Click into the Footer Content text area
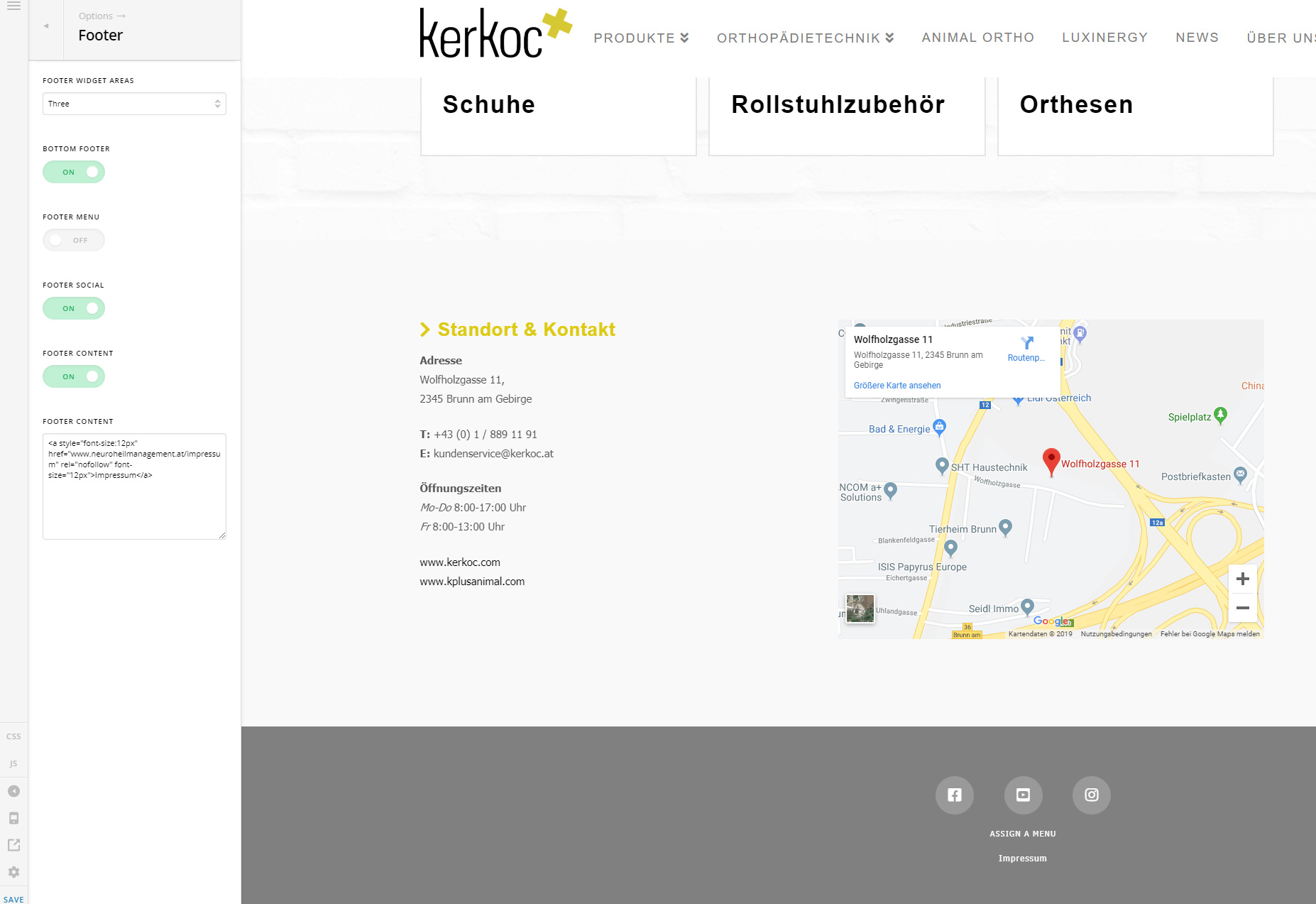The image size is (1316, 904). pos(134,486)
